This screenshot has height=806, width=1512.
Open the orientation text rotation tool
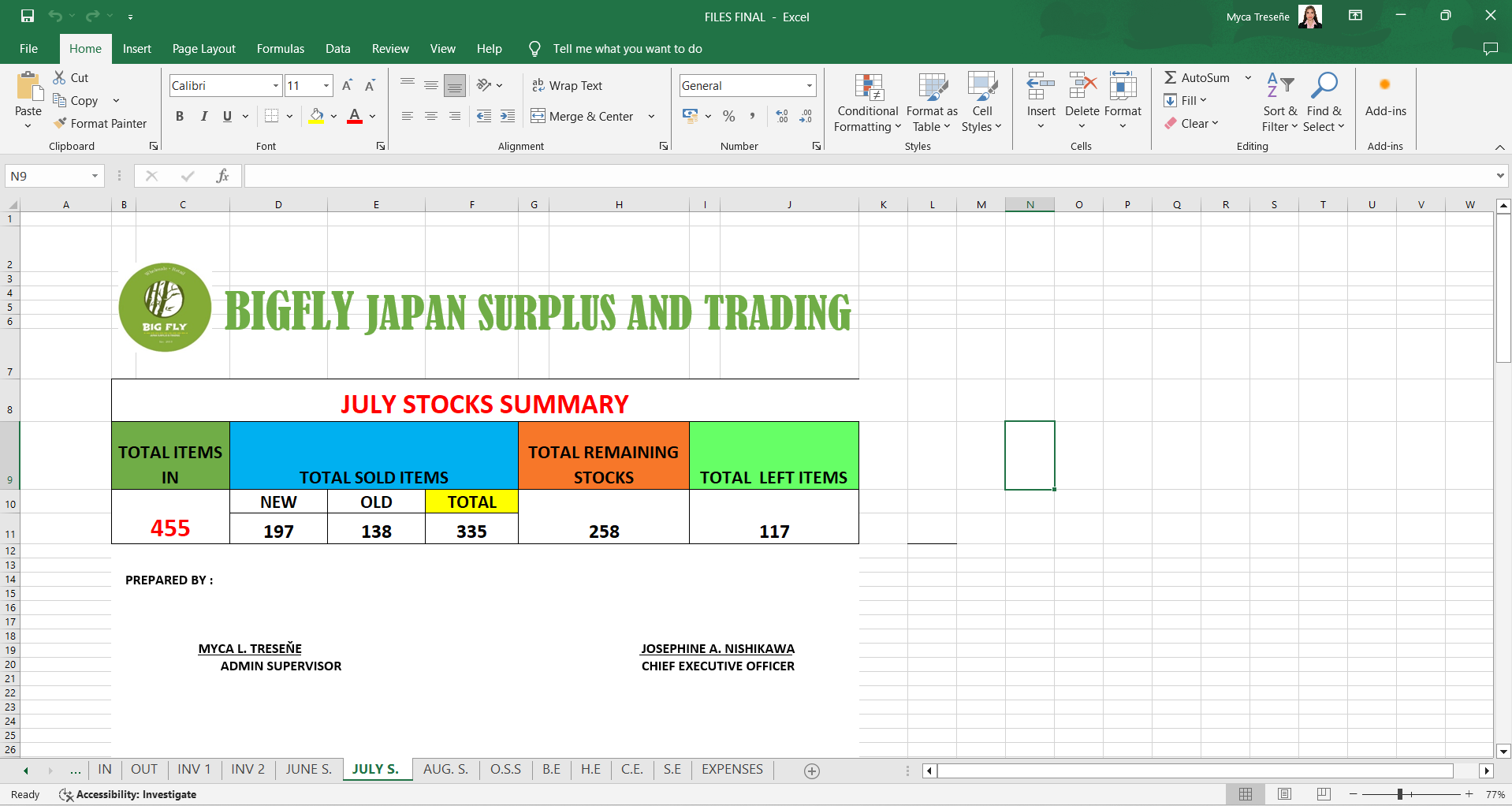coord(484,84)
